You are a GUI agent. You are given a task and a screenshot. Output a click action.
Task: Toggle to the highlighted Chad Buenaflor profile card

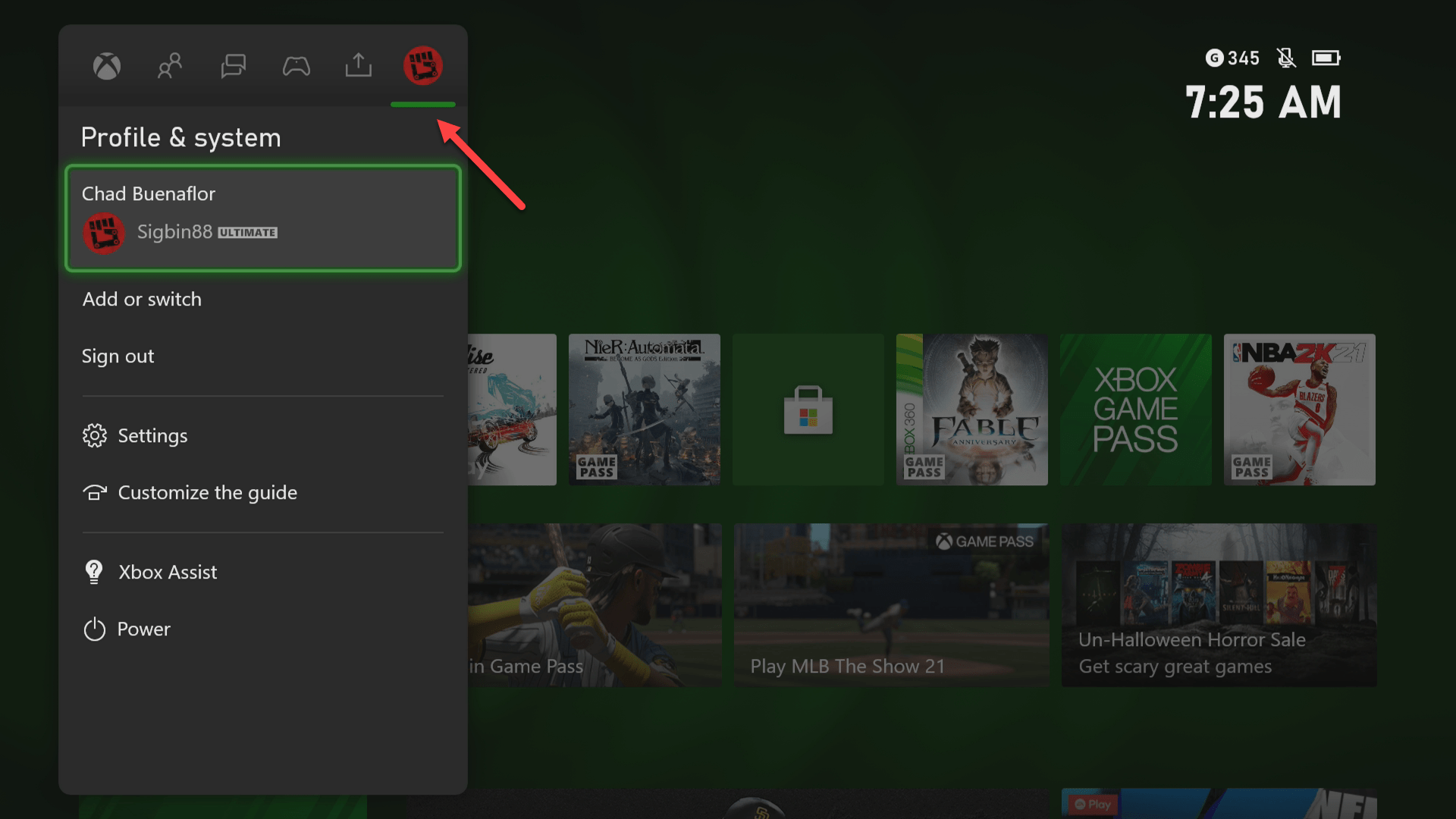tap(262, 218)
